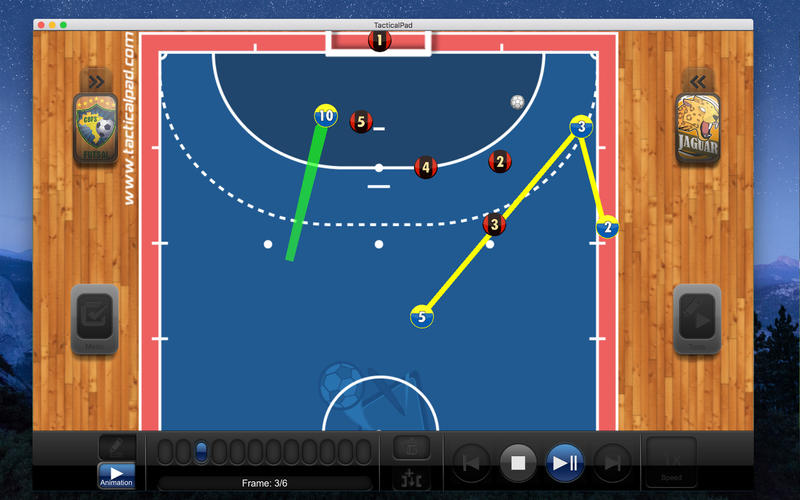
Task: Click the white futsal ball
Action: click(517, 102)
